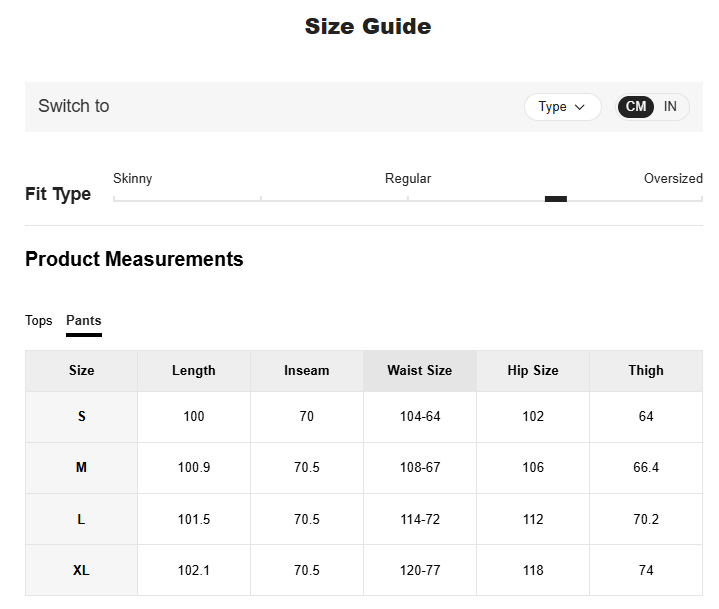Viewport: 719px width, 609px height.
Task: Click the Waist Size column header
Action: coord(420,371)
